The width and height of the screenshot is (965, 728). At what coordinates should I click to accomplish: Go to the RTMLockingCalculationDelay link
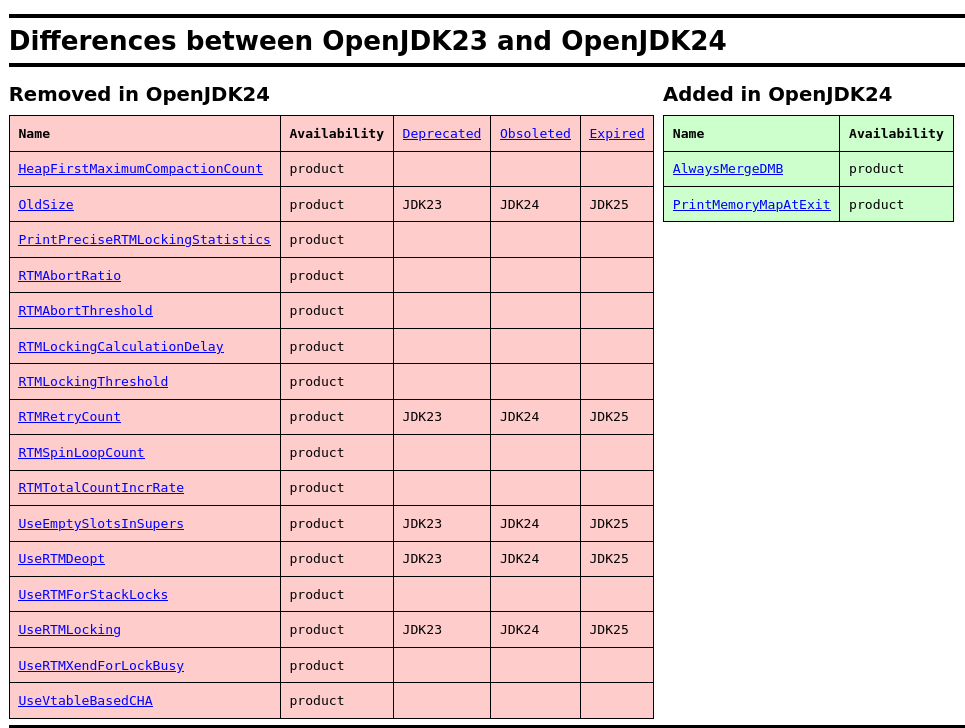coord(121,346)
